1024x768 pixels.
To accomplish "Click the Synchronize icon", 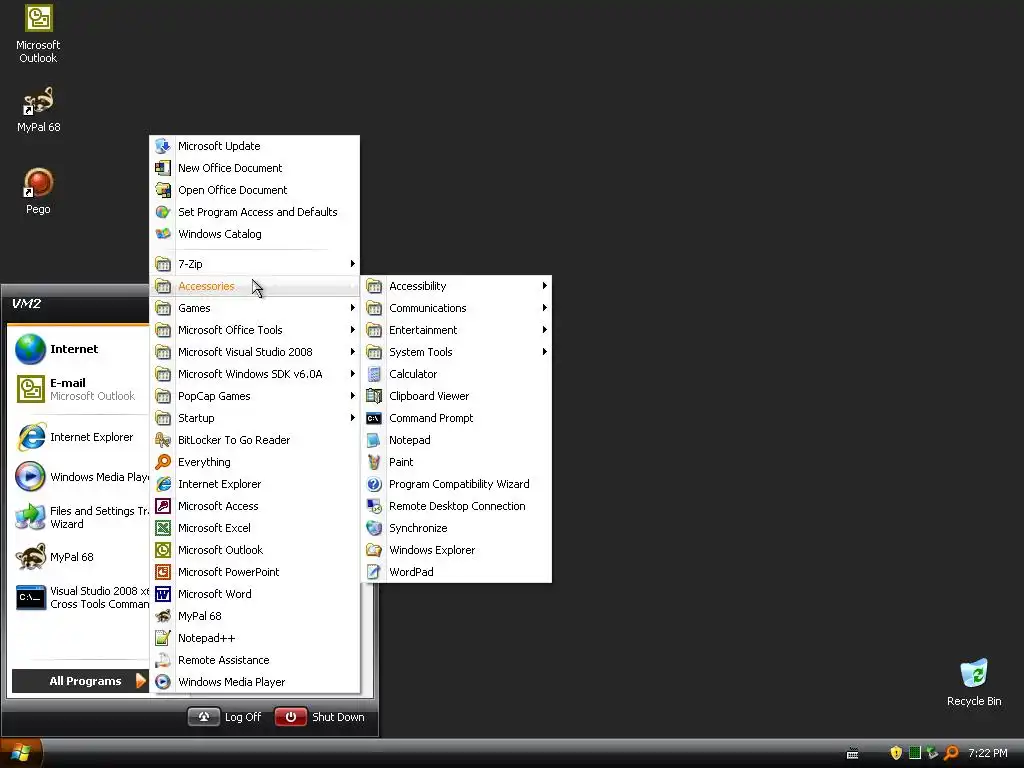I will point(374,528).
